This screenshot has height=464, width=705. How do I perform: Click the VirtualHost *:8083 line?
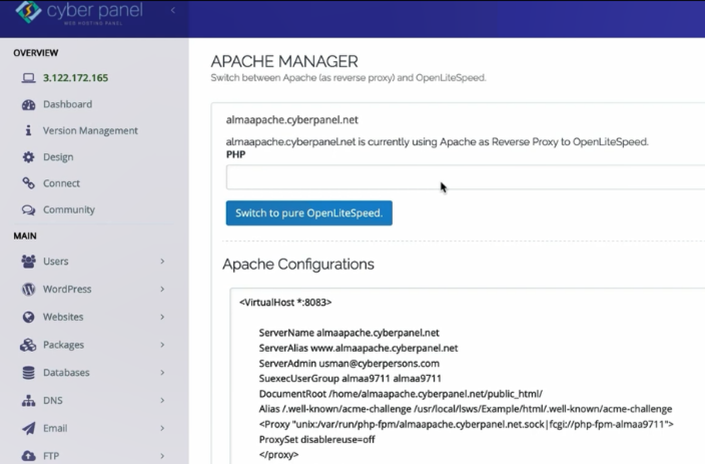tap(286, 302)
